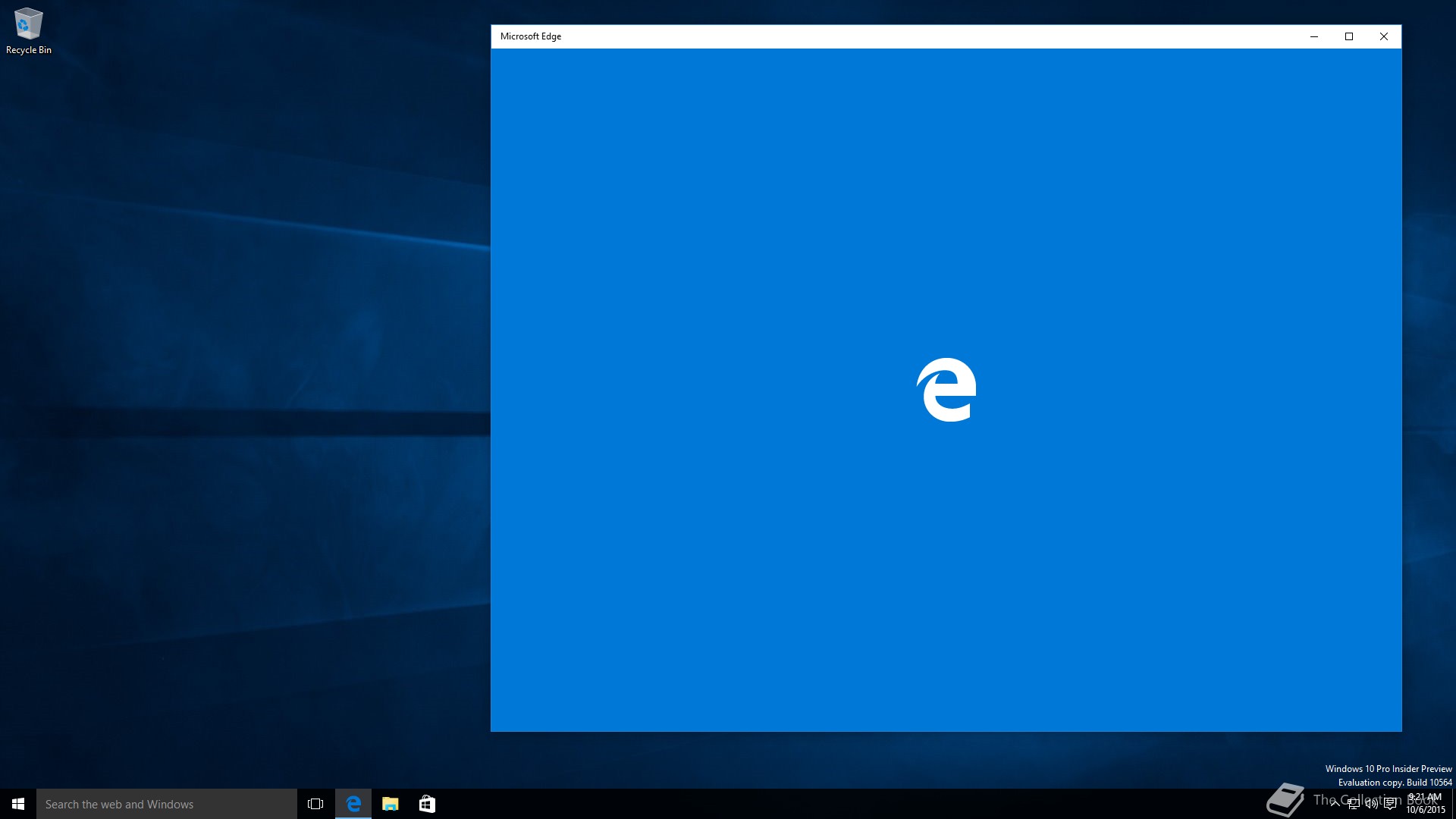Image resolution: width=1456 pixels, height=819 pixels.
Task: Click the Microsoft Edge title bar text
Action: (531, 36)
